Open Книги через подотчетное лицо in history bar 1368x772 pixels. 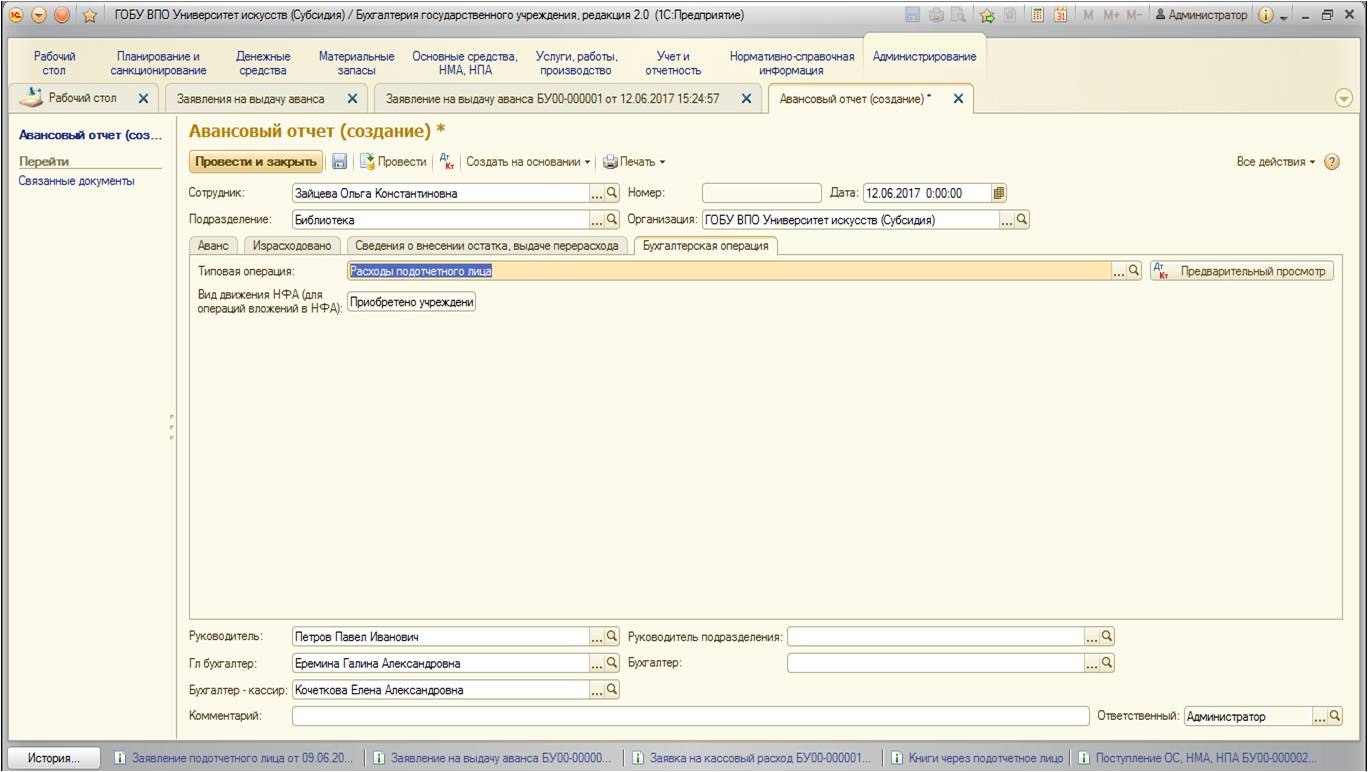977,758
